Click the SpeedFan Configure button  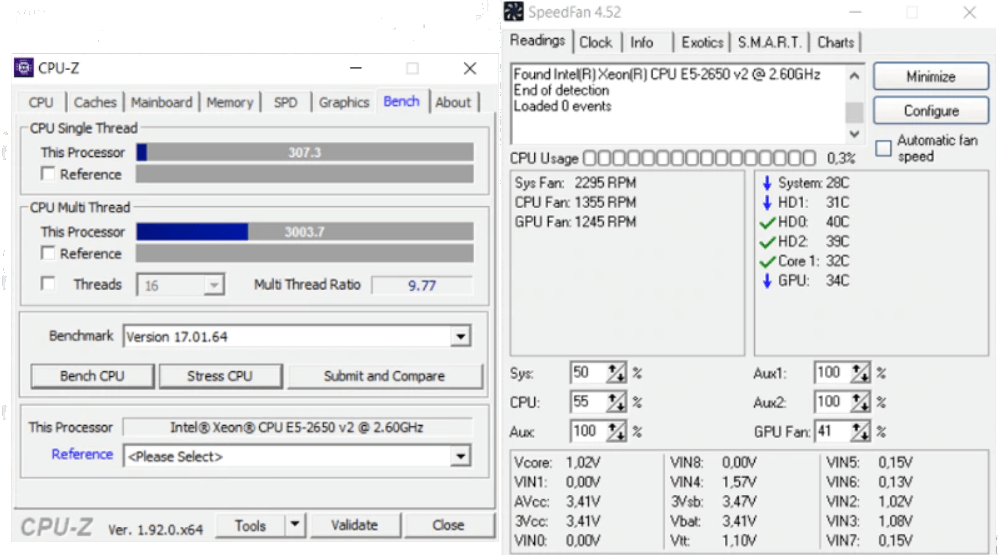tap(930, 111)
